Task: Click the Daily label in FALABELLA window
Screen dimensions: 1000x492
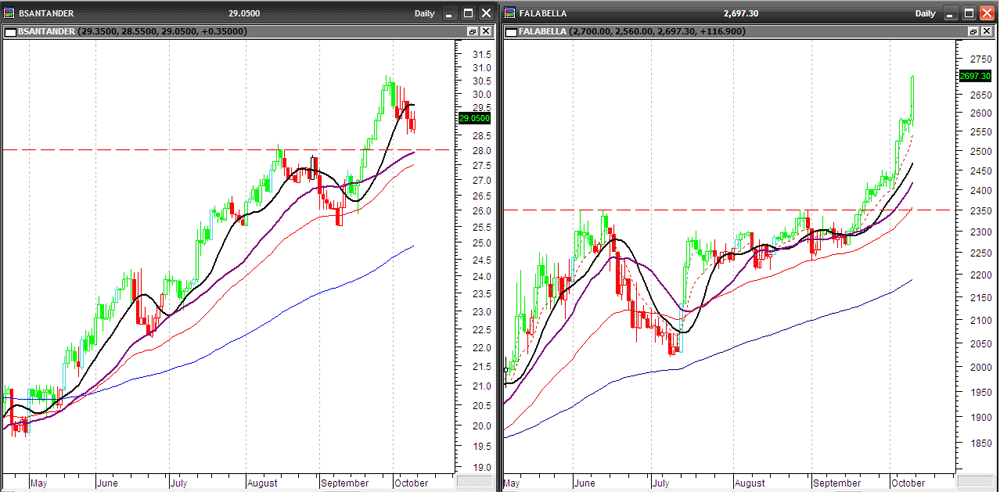Action: click(926, 13)
